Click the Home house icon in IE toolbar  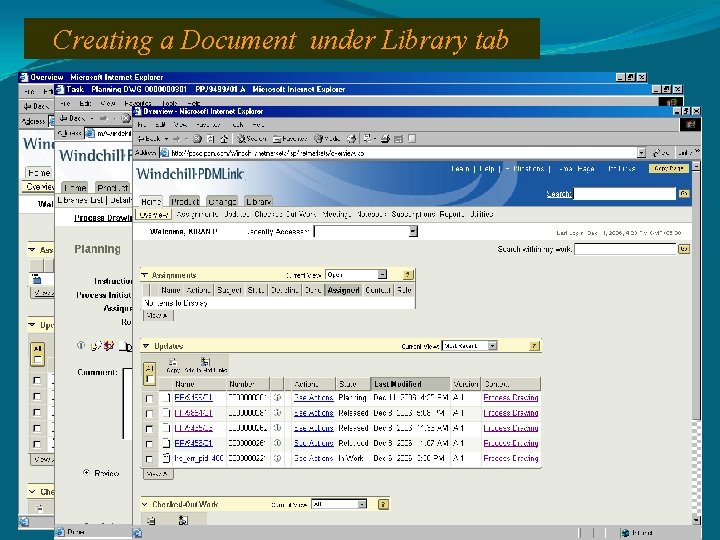(224, 139)
